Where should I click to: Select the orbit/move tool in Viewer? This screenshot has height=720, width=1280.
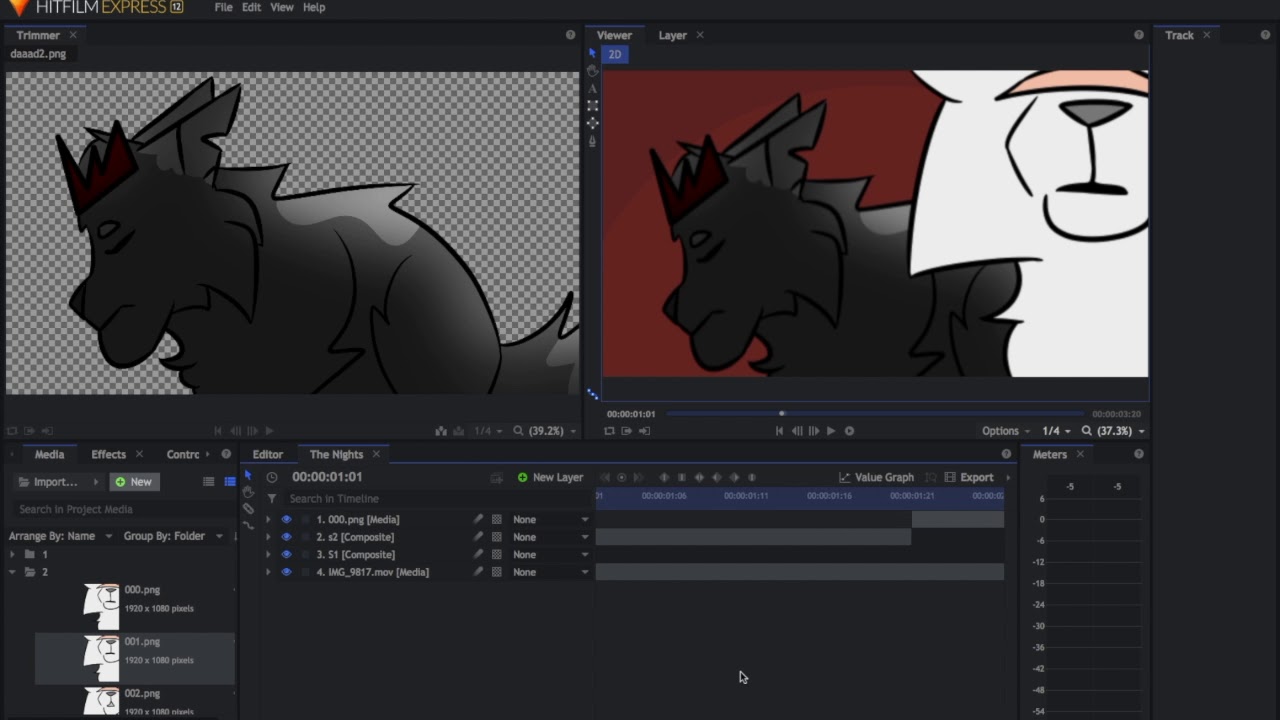coord(592,123)
